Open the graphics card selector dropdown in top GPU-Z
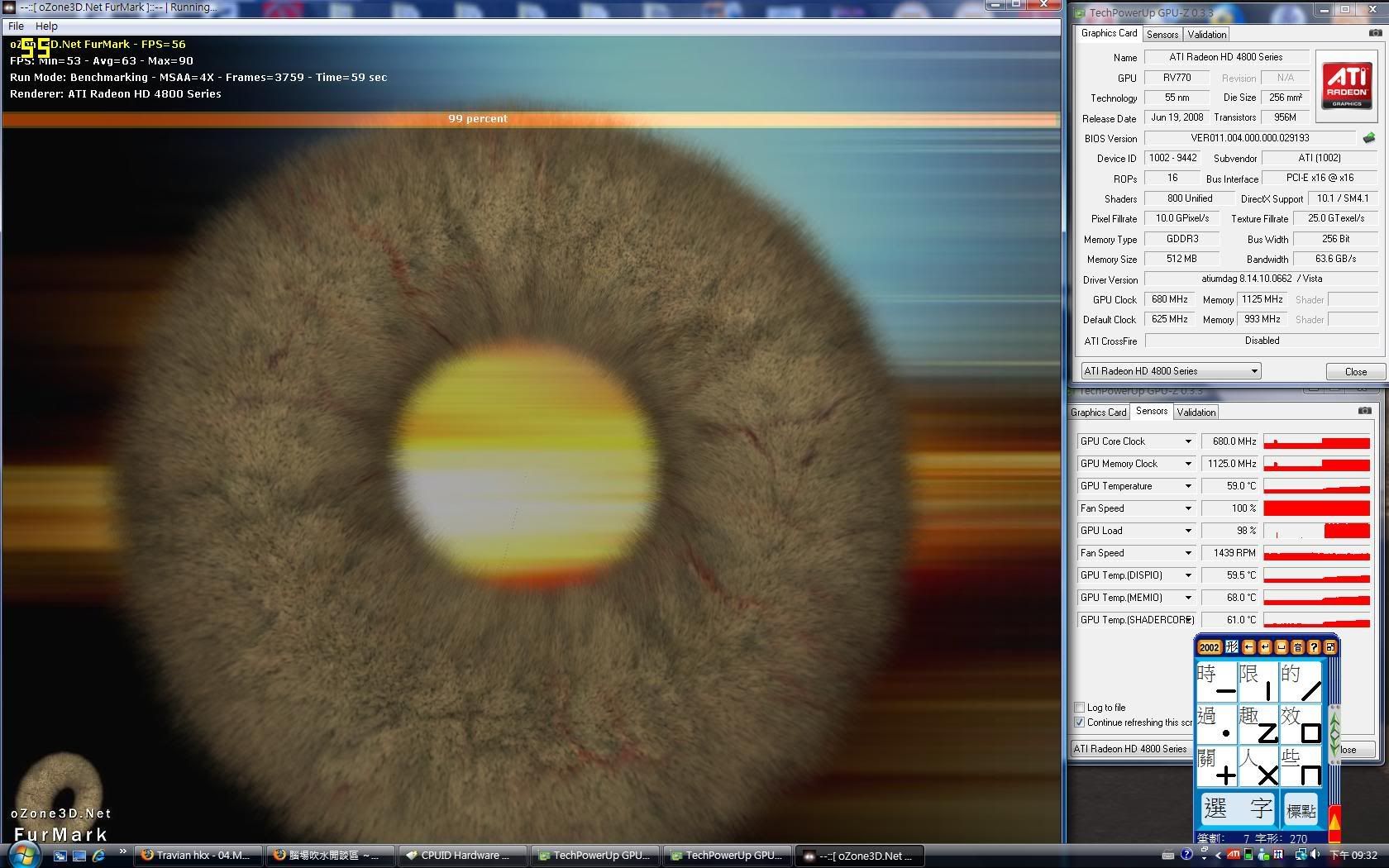 1171,371
